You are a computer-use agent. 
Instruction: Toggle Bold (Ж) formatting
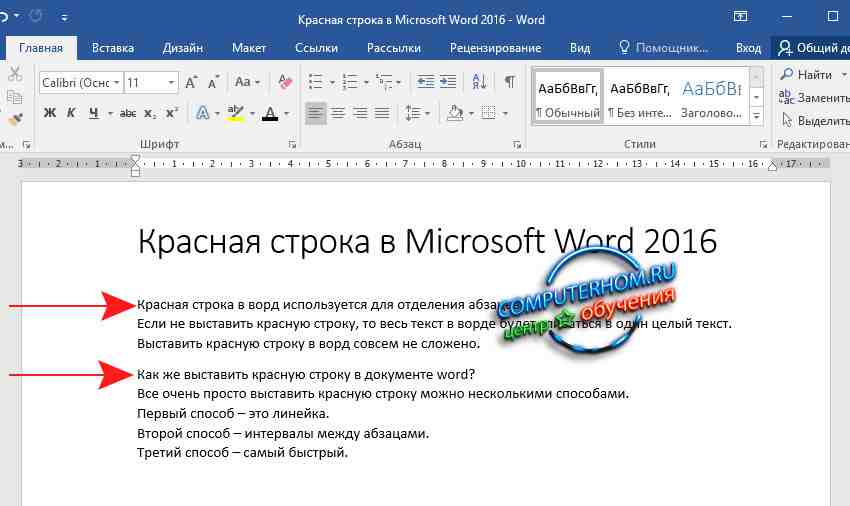tap(49, 113)
